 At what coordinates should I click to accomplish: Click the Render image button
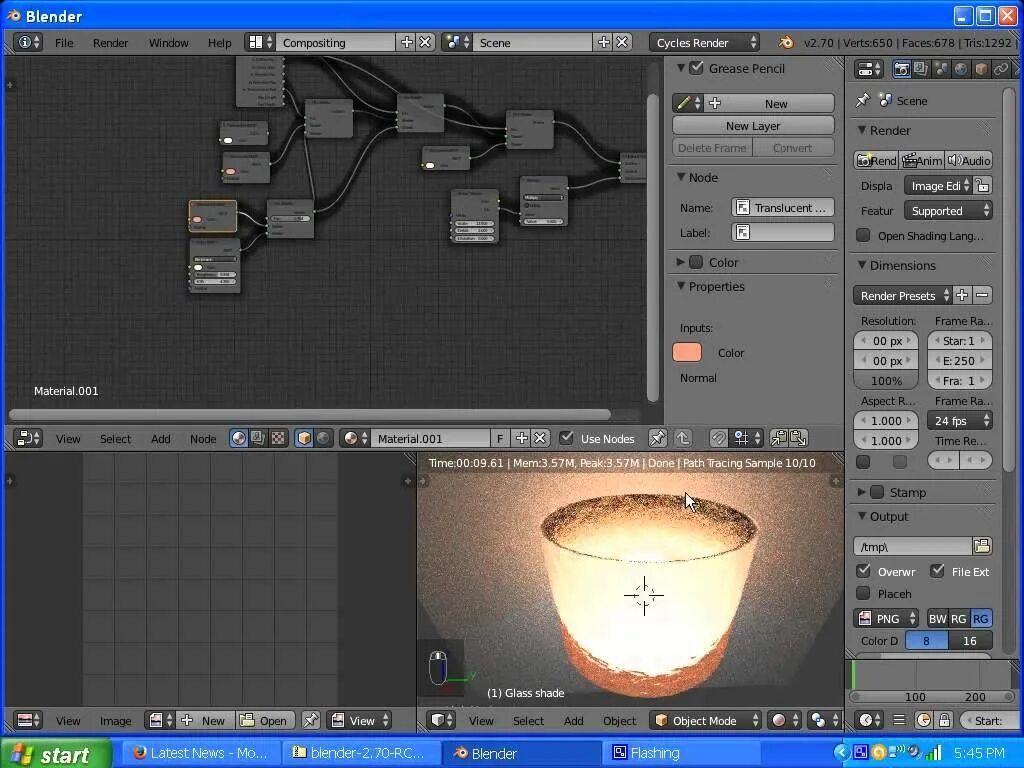coord(876,161)
